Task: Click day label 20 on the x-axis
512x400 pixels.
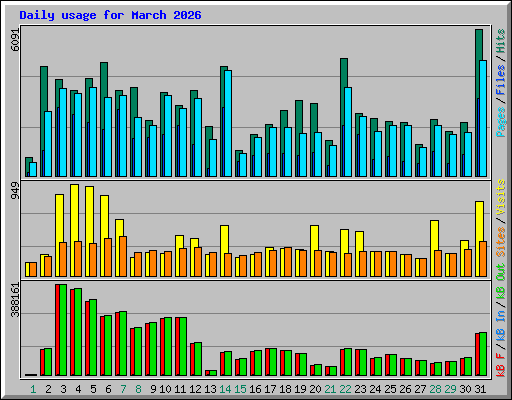Action: point(315,389)
